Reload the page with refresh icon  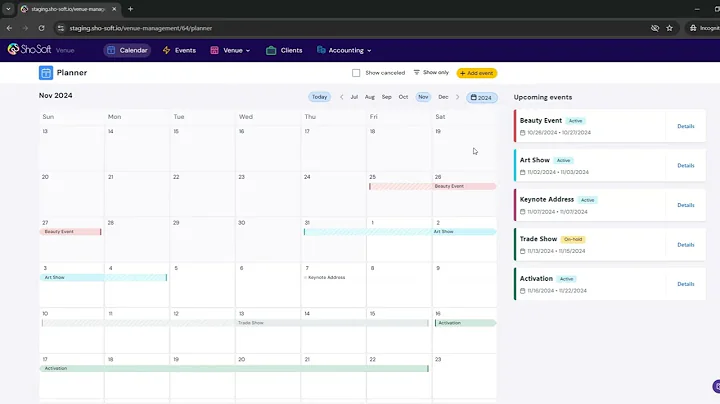click(41, 28)
